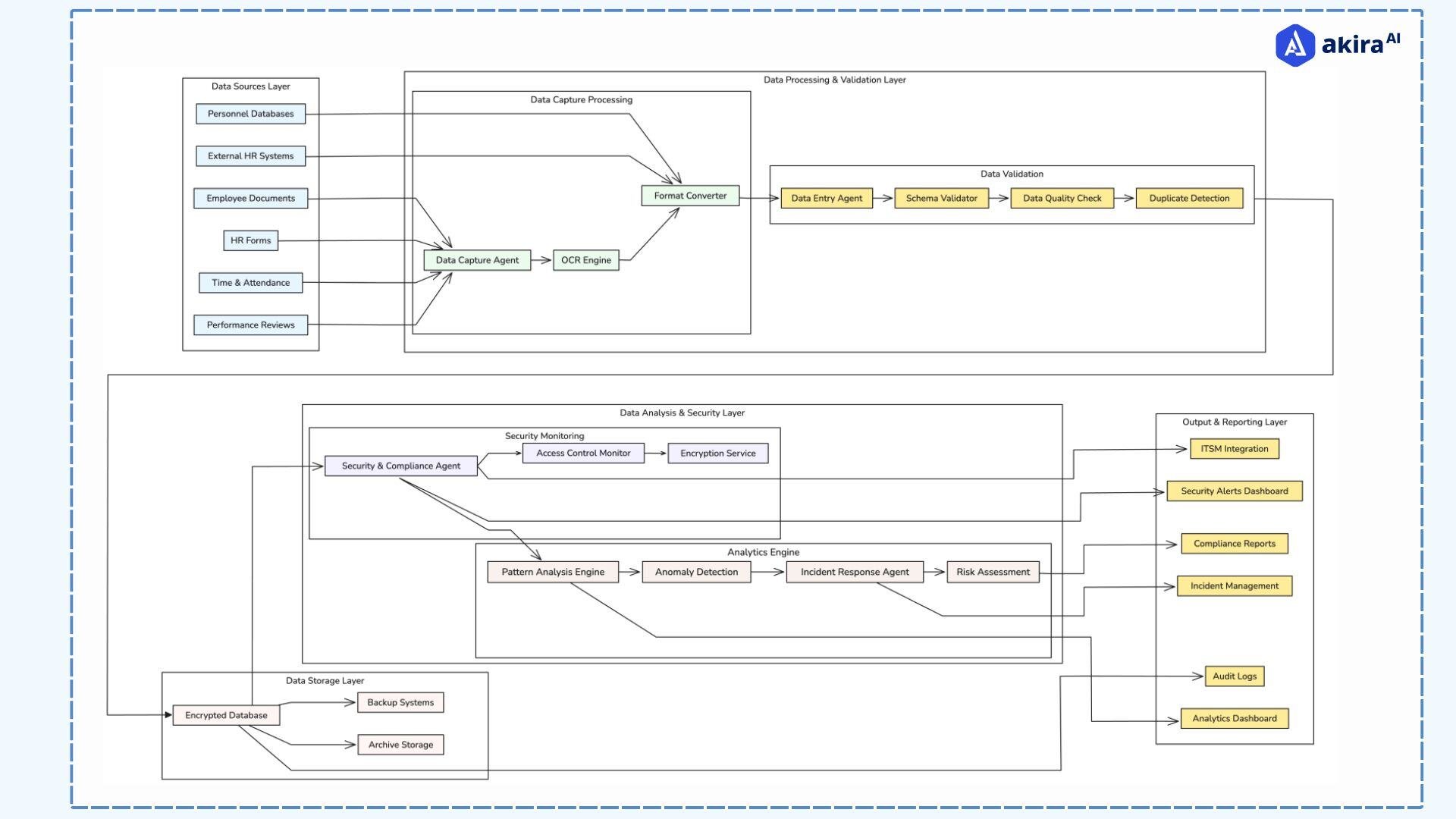Click the OCR Engine box
1456x819 pixels.
585,259
